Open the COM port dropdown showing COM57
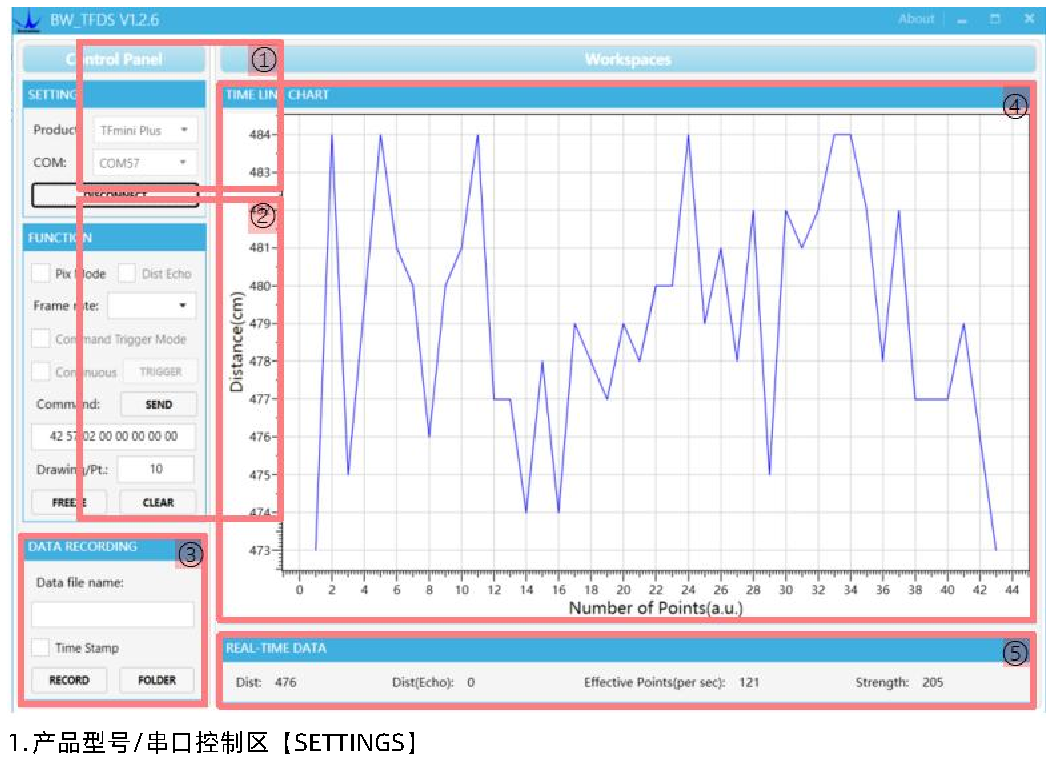This screenshot has width=1053, height=763. [x=144, y=163]
